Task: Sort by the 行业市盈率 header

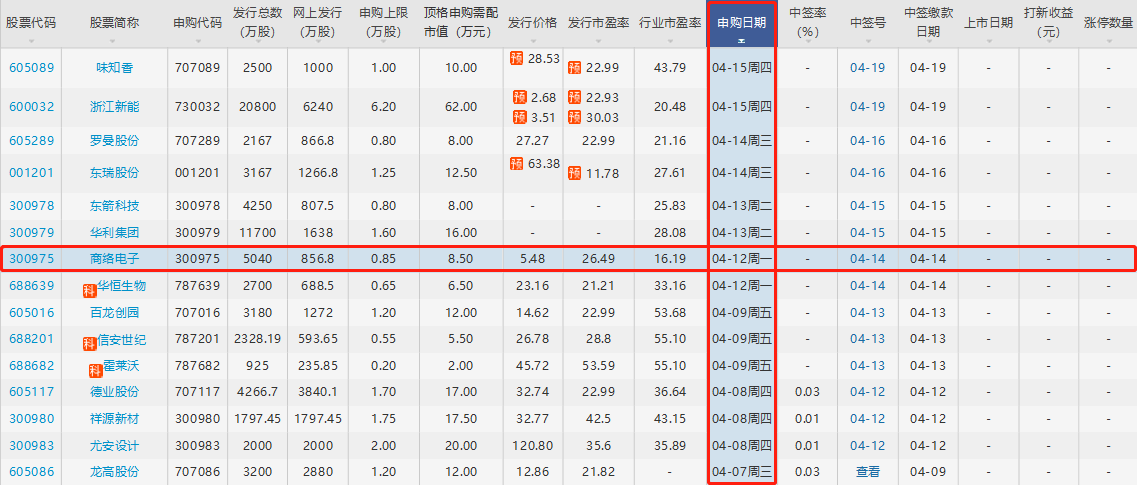Action: [x=670, y=23]
